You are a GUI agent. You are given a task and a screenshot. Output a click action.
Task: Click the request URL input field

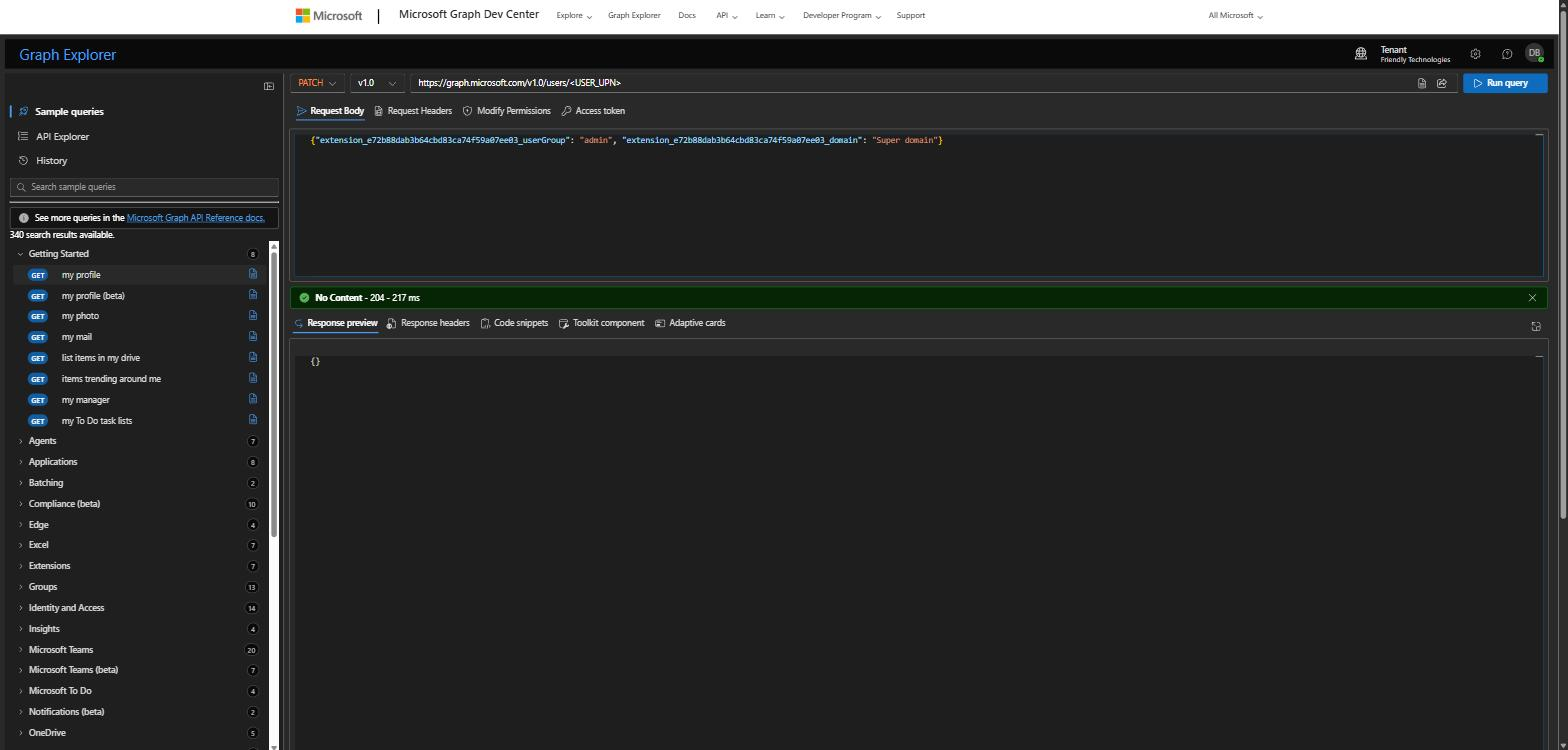912,83
